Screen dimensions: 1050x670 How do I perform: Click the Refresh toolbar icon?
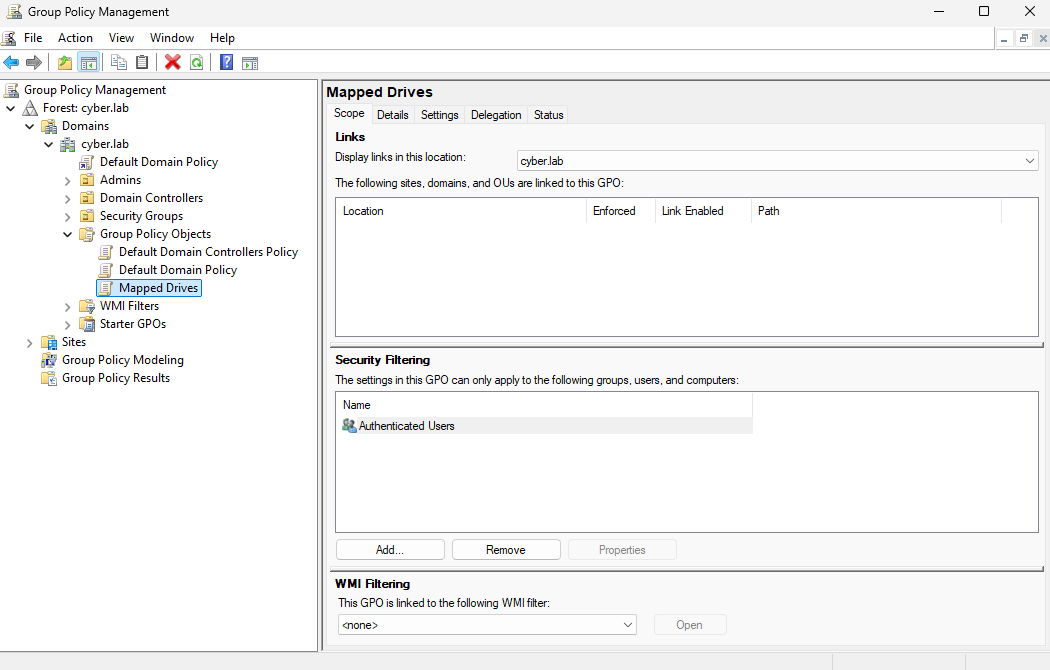coord(197,62)
